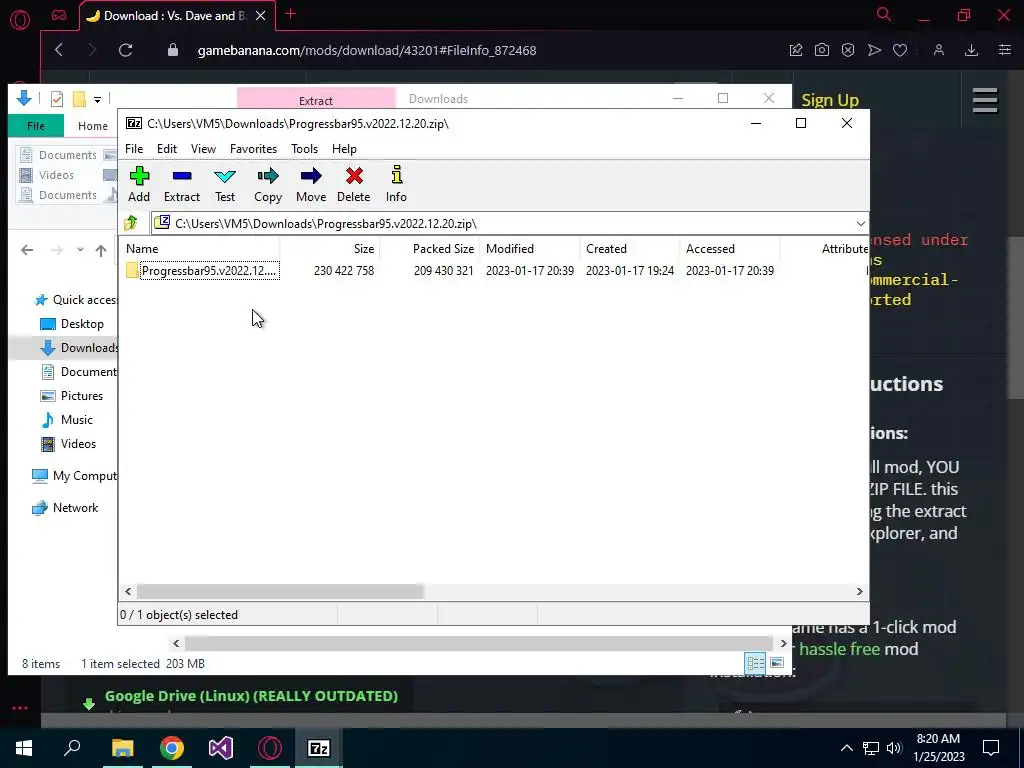
Task: Sort by Modified column header
Action: [530, 249]
